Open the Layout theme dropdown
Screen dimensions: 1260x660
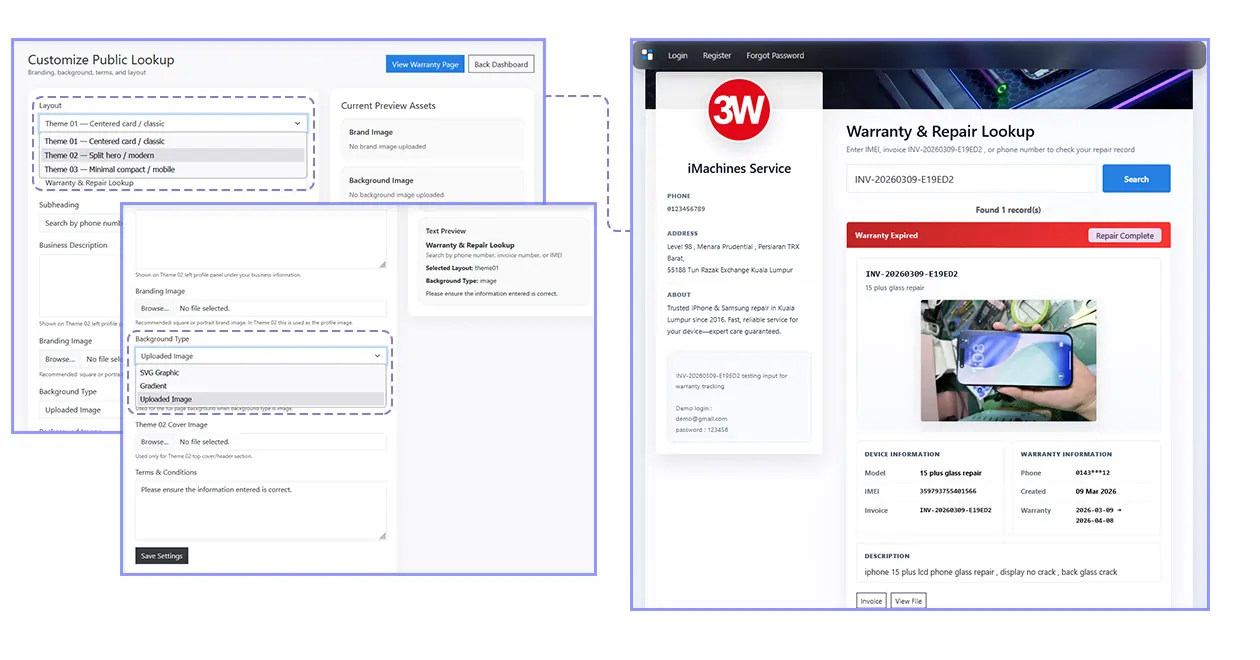(172, 123)
